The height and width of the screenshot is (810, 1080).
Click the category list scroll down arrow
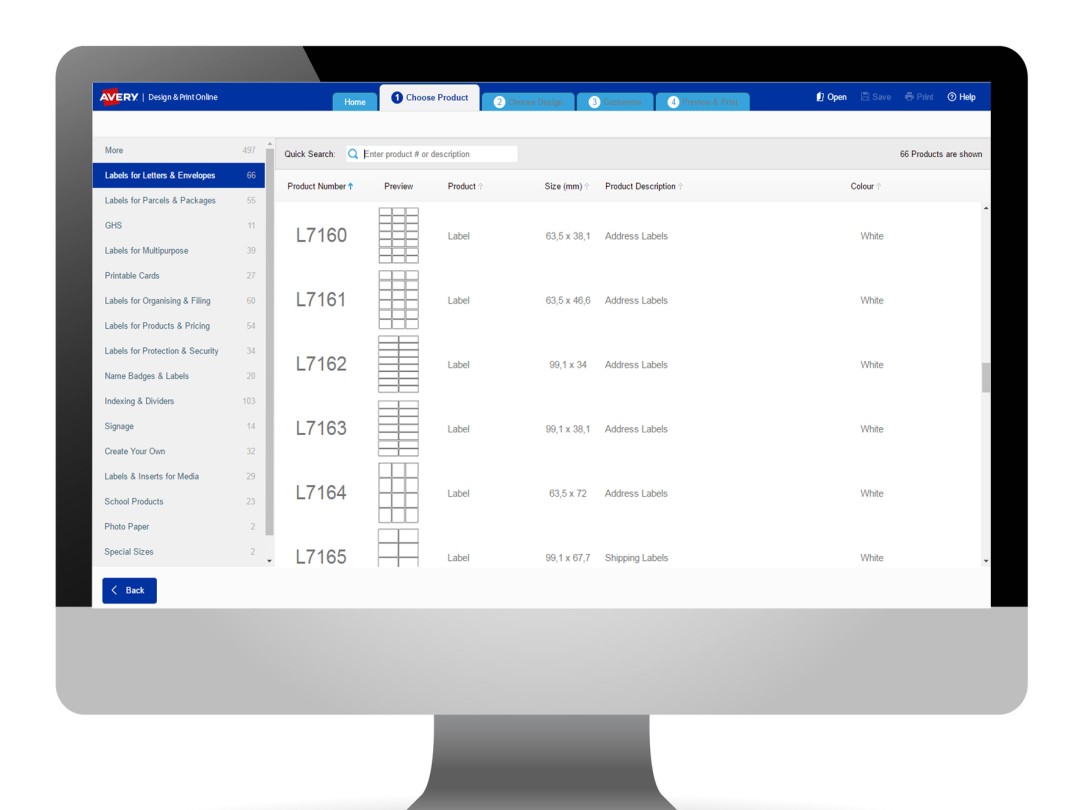pos(269,561)
